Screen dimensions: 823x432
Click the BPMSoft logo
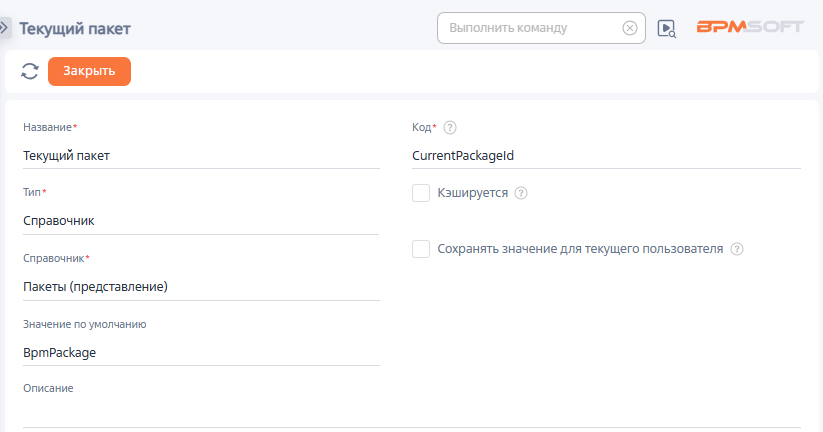pos(749,27)
